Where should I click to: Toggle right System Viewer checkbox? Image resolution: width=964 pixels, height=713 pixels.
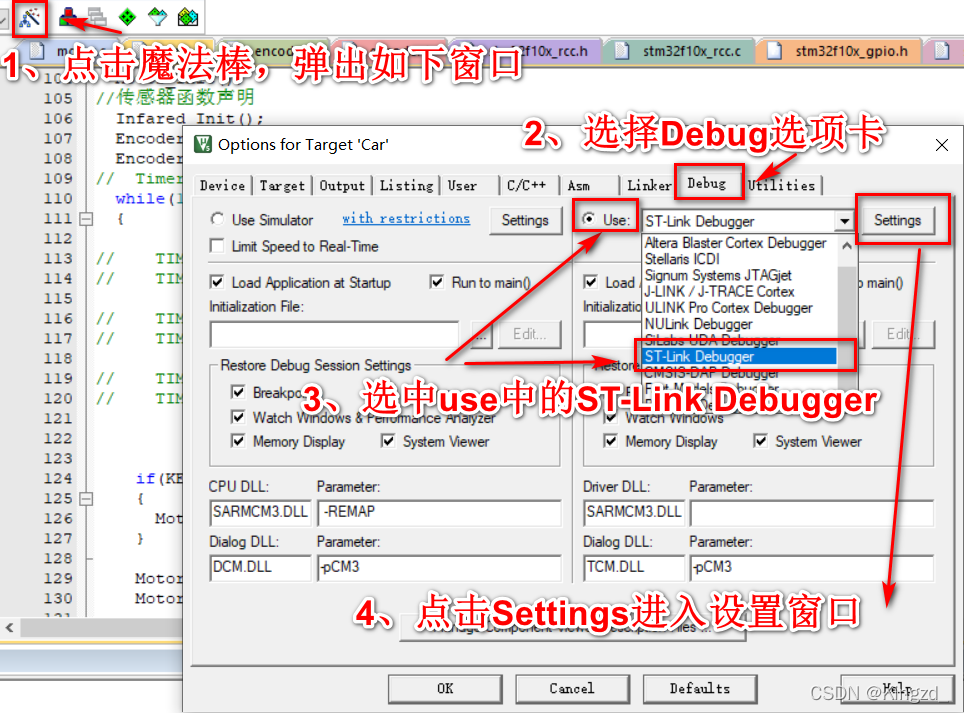(x=761, y=441)
